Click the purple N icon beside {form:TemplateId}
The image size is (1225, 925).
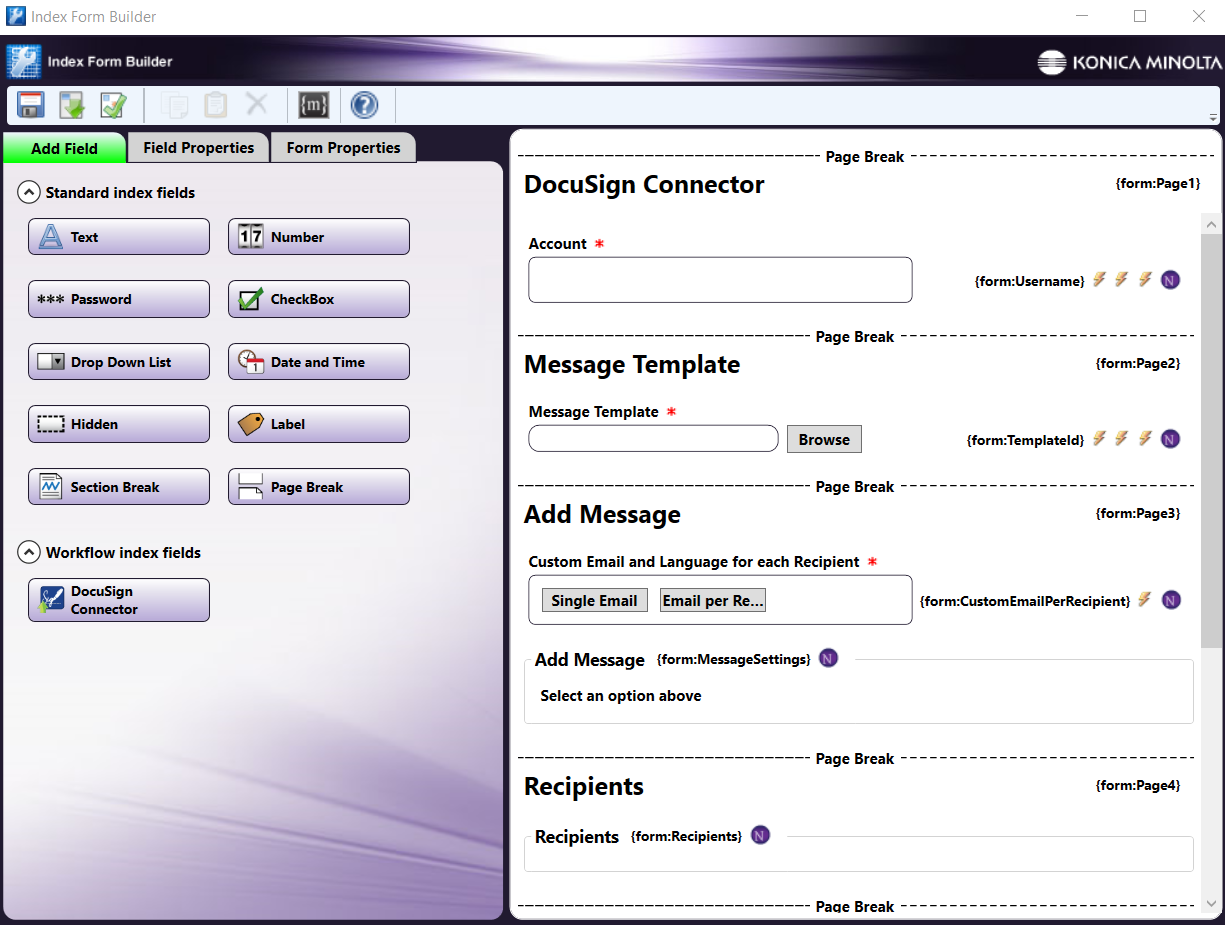point(1170,438)
